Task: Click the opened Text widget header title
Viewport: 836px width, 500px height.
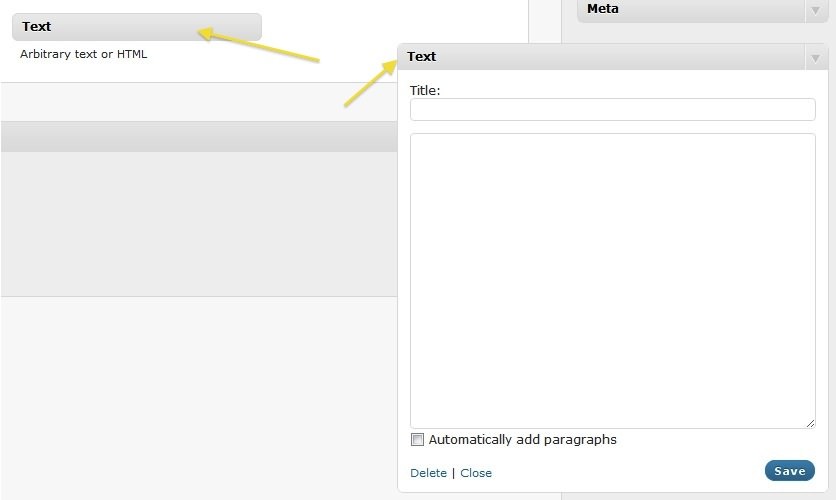Action: coord(422,57)
